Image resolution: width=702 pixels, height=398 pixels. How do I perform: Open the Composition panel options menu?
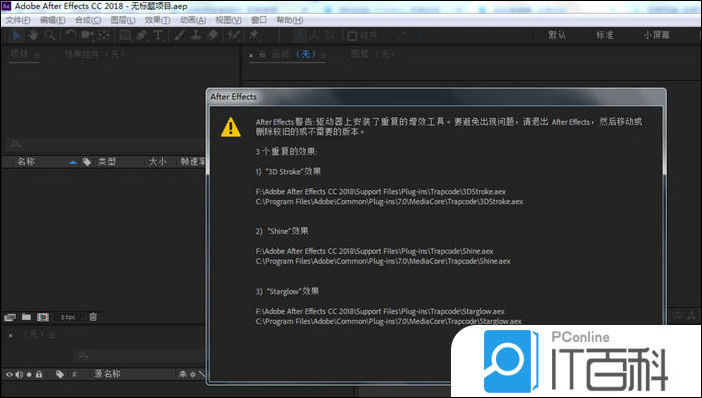point(323,55)
